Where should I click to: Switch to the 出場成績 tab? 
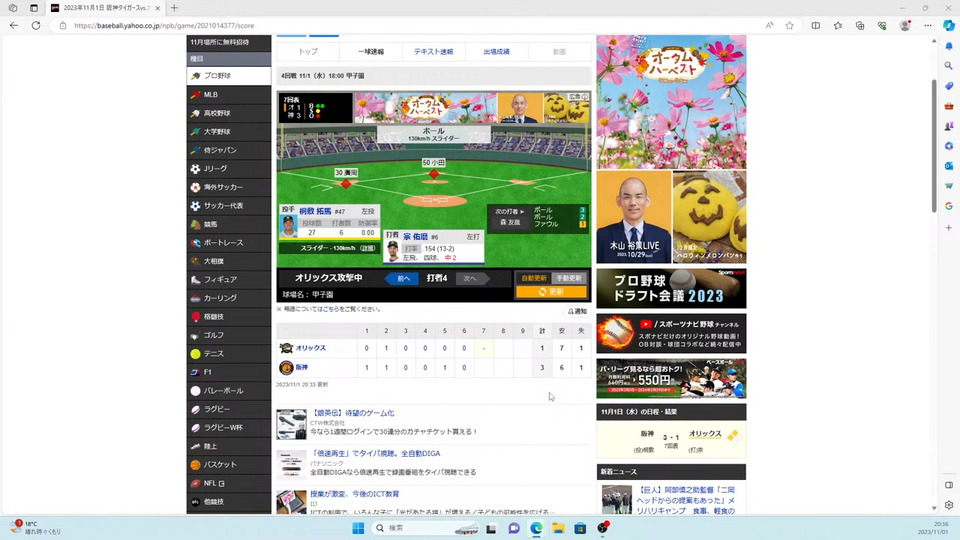[x=497, y=51]
